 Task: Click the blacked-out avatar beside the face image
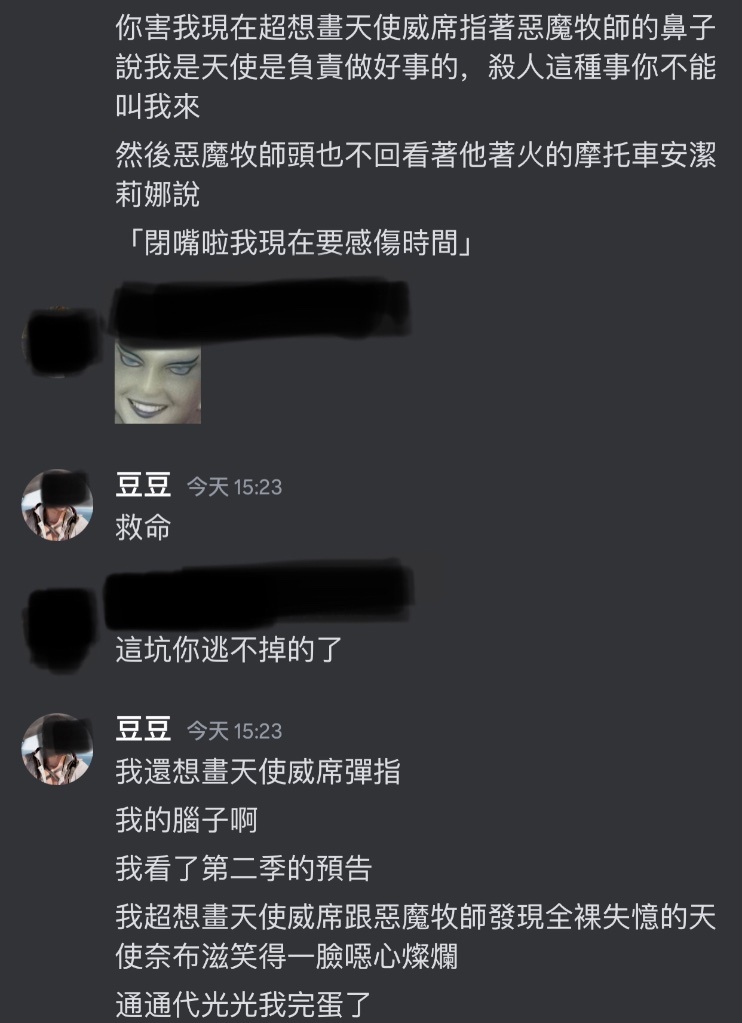(60, 341)
